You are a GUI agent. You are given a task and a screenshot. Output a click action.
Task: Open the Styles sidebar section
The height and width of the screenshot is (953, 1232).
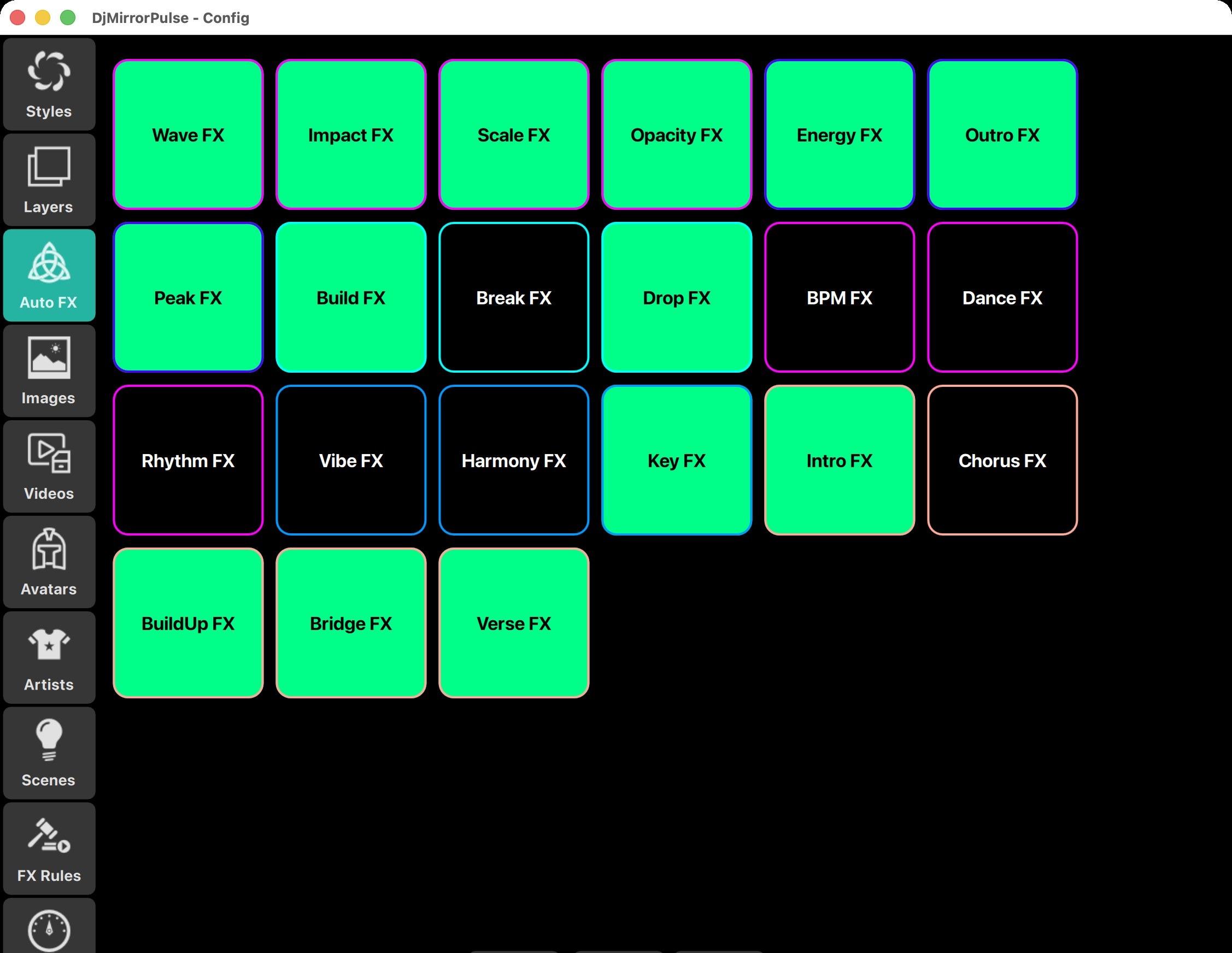[49, 85]
